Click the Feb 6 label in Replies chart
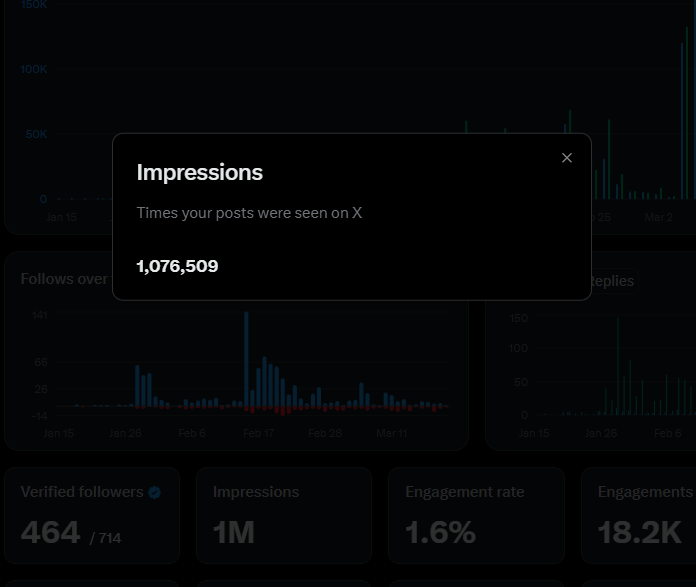 click(x=668, y=433)
